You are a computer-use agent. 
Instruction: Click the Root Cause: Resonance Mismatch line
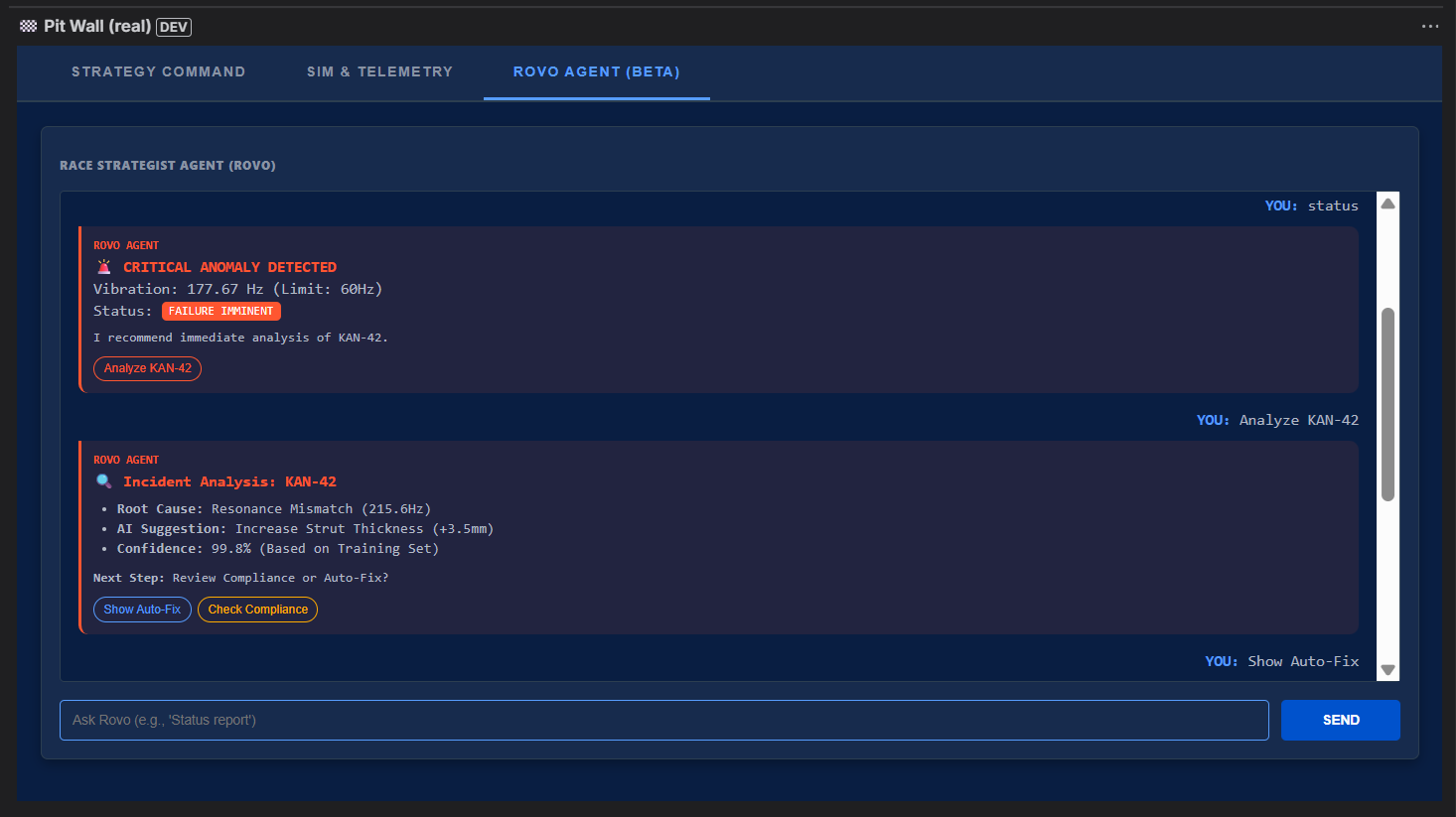(x=274, y=508)
